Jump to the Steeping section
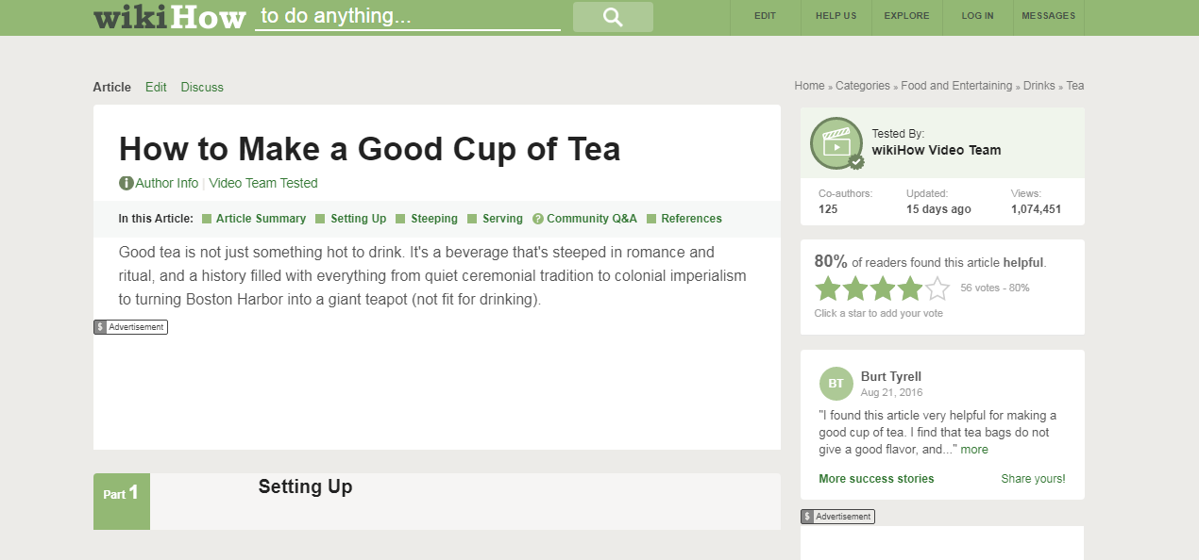The height and width of the screenshot is (560, 1199). click(434, 219)
